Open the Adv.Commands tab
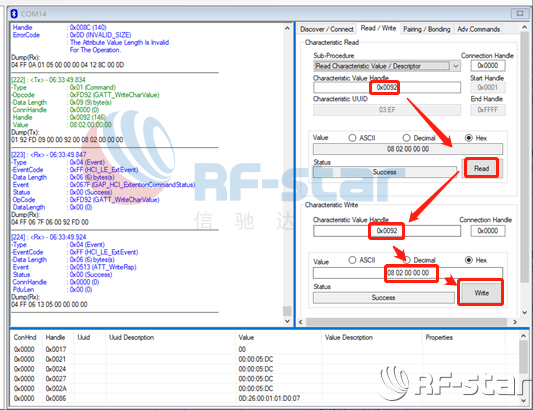533x410 pixels. click(478, 29)
